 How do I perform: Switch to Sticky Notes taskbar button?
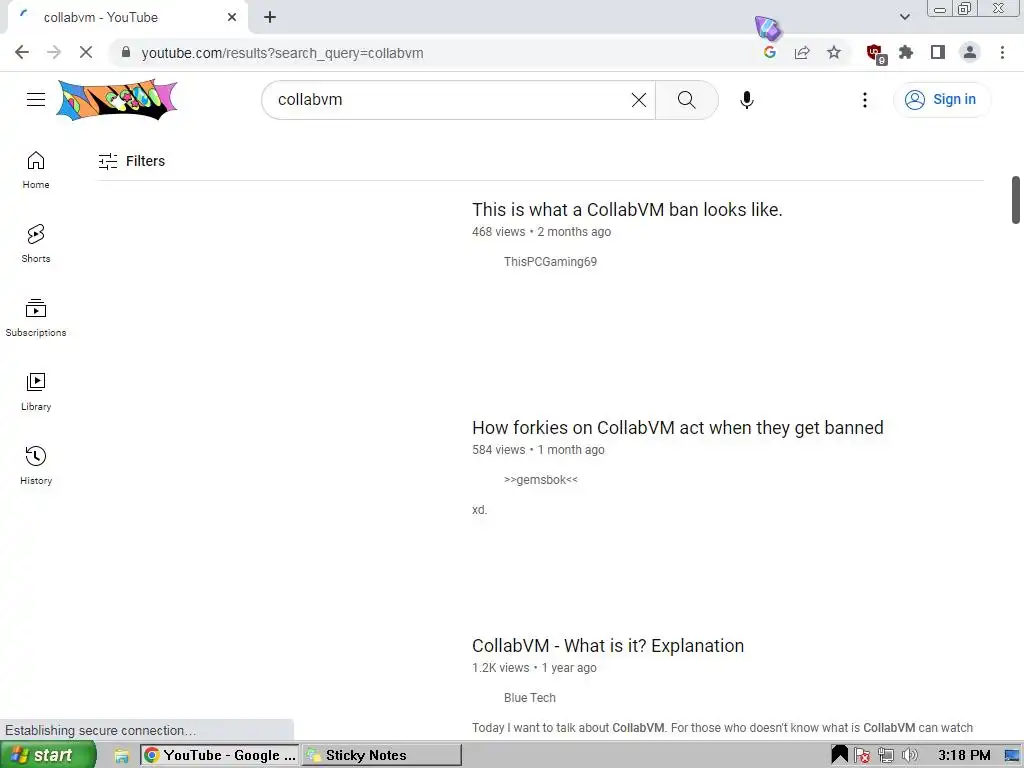click(x=382, y=755)
